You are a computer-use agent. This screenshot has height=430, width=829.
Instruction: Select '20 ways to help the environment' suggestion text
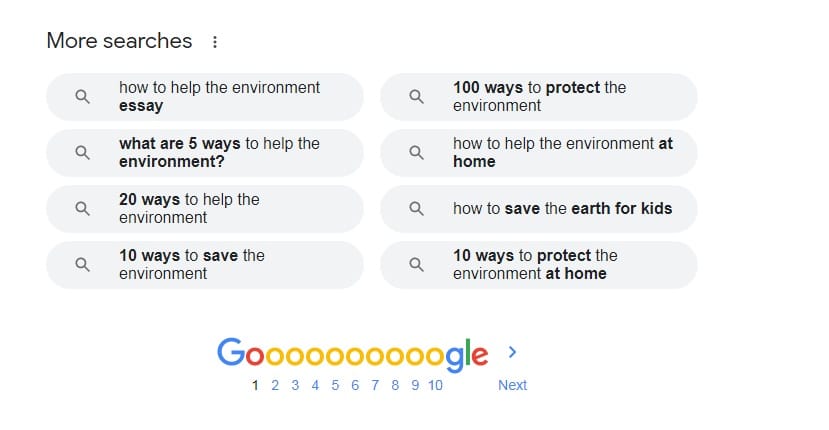189,208
